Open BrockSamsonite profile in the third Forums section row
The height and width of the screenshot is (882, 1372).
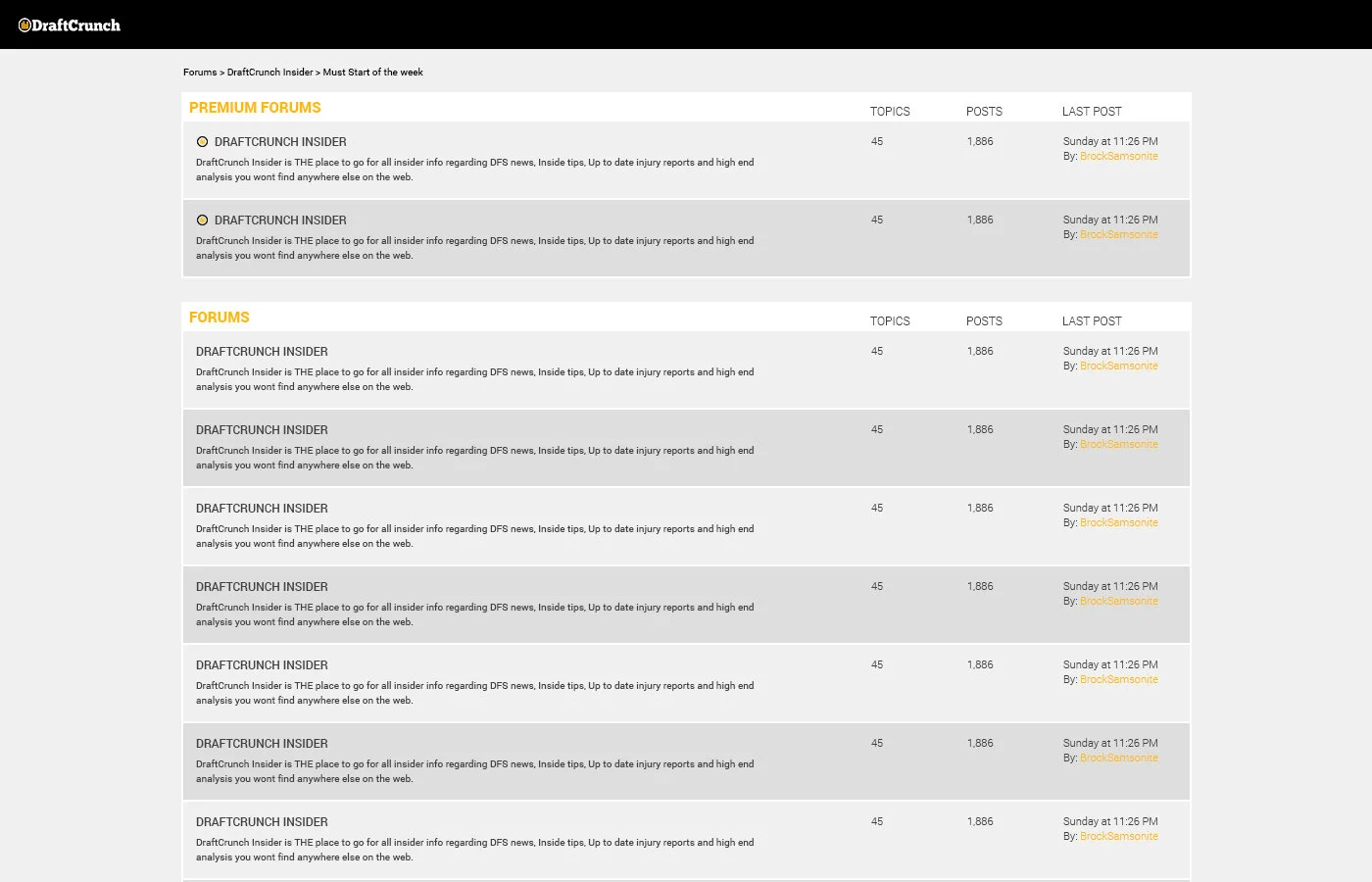click(x=1119, y=523)
